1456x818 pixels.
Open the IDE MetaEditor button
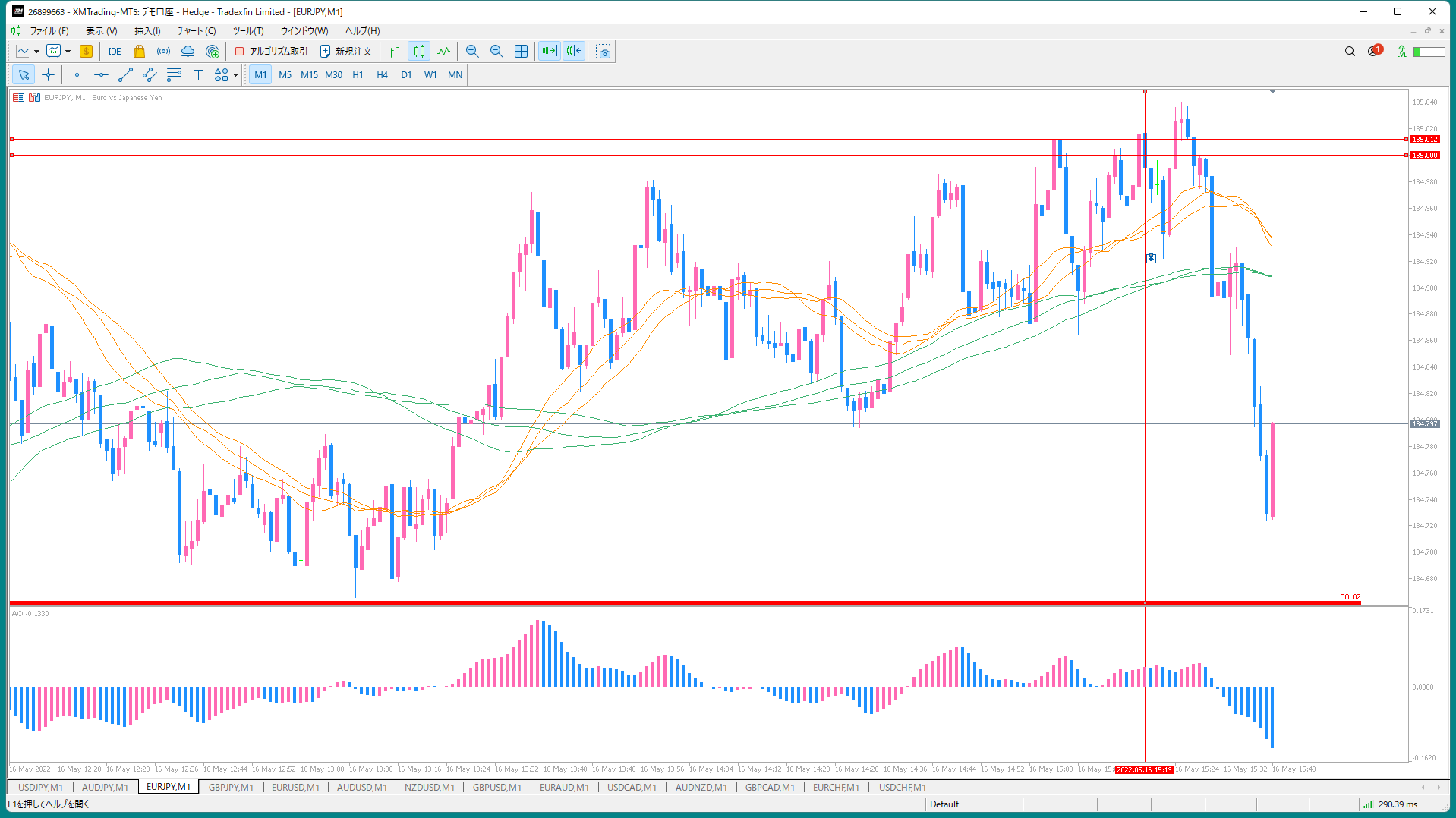(x=115, y=52)
